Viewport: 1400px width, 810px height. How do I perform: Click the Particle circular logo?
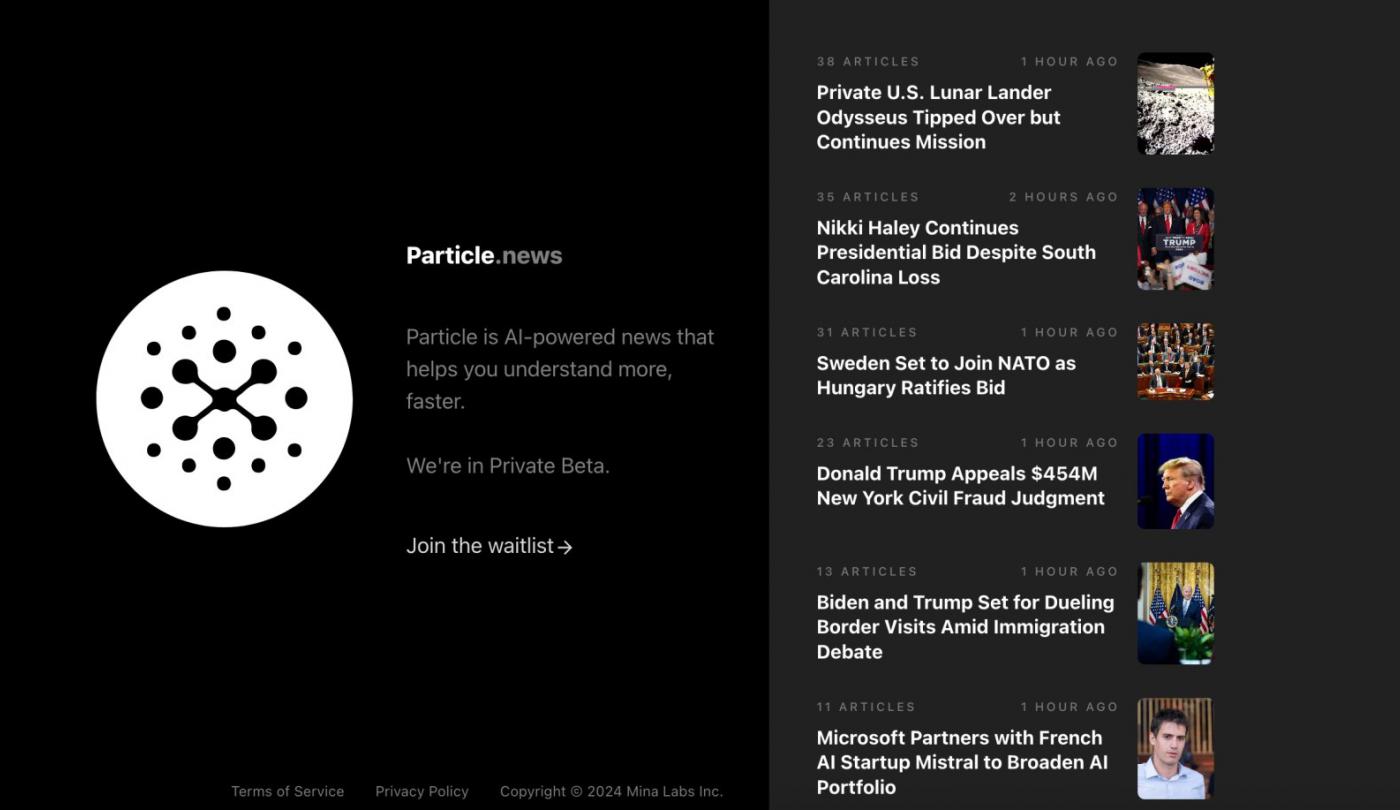[x=224, y=399]
